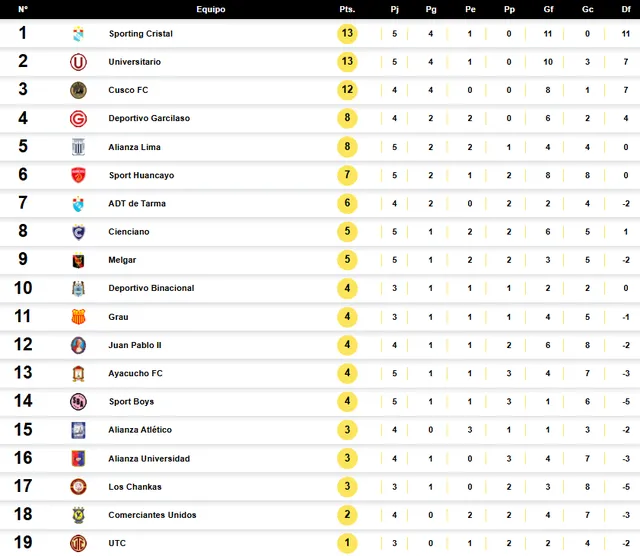Click the Pts. column header
The height and width of the screenshot is (556, 640).
347,9
